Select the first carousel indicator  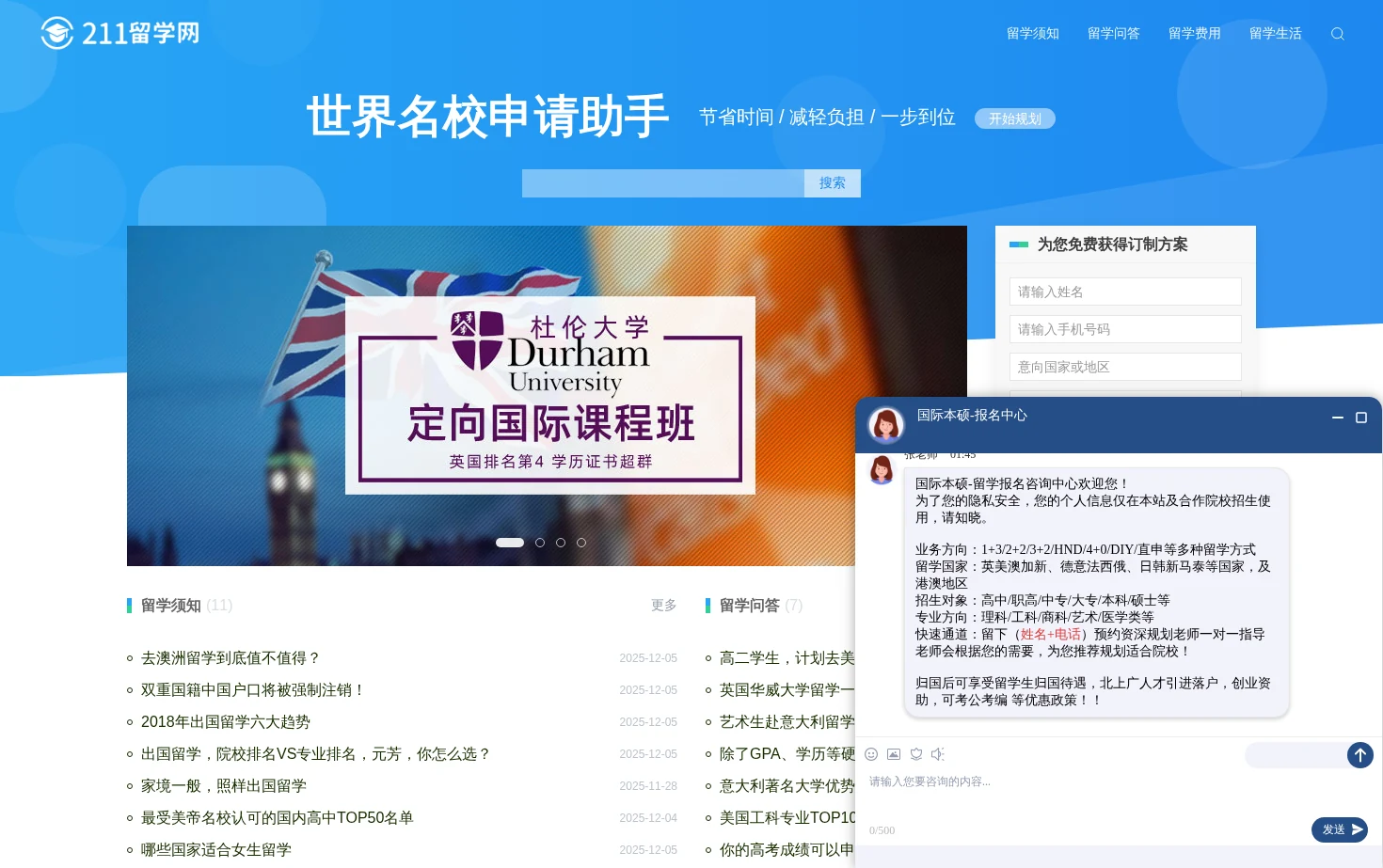(x=510, y=543)
